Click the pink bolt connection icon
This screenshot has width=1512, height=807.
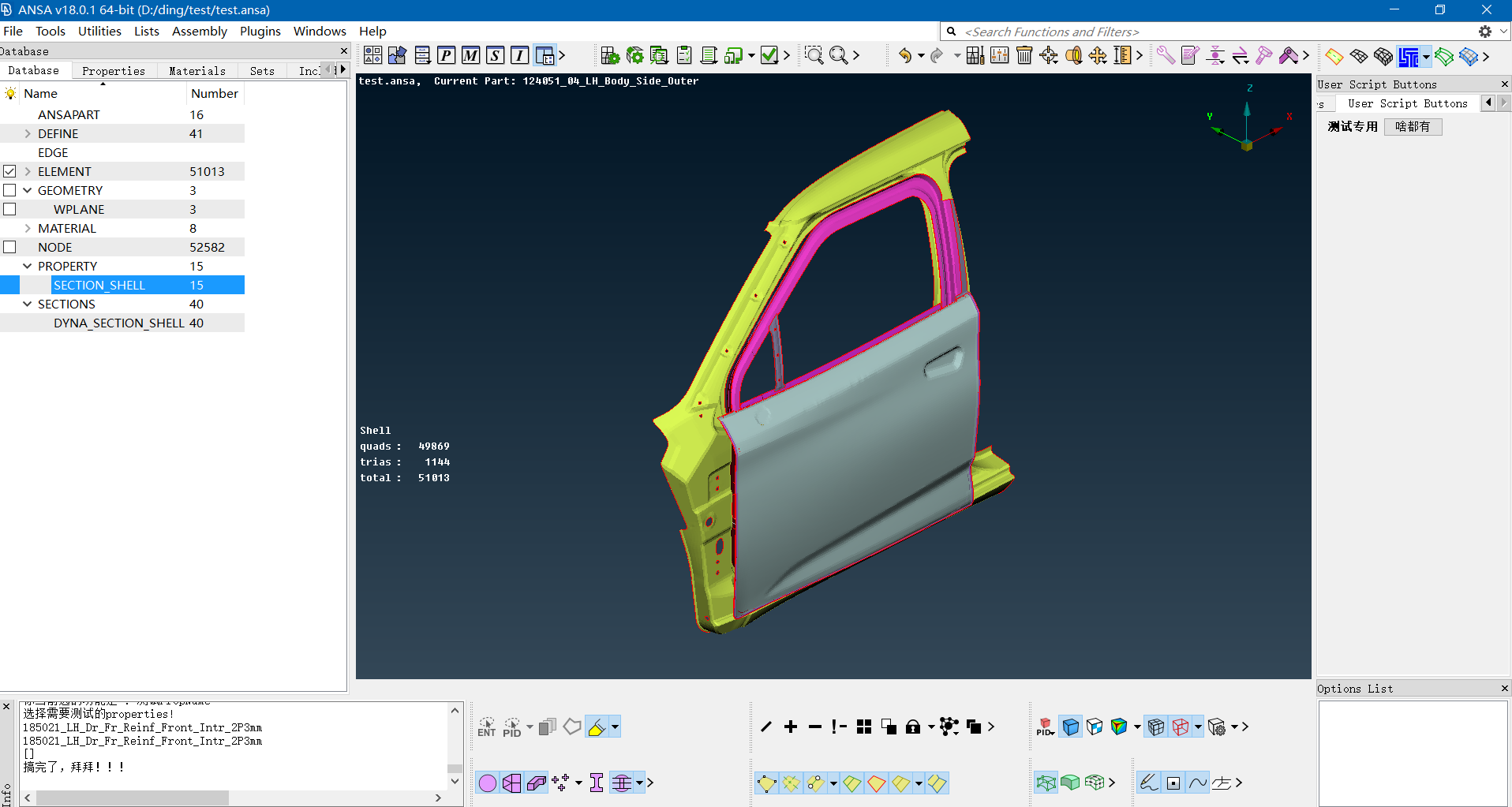coord(1264,55)
